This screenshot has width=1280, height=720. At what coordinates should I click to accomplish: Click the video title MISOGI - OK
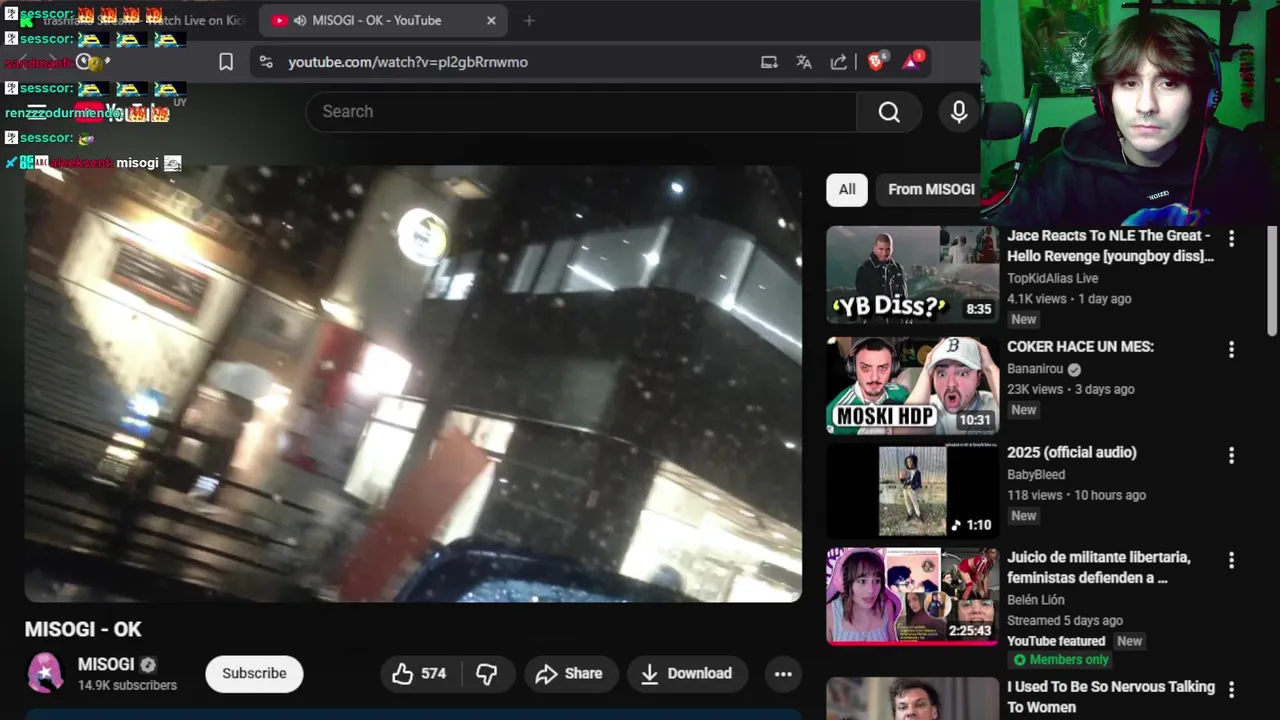coord(83,629)
